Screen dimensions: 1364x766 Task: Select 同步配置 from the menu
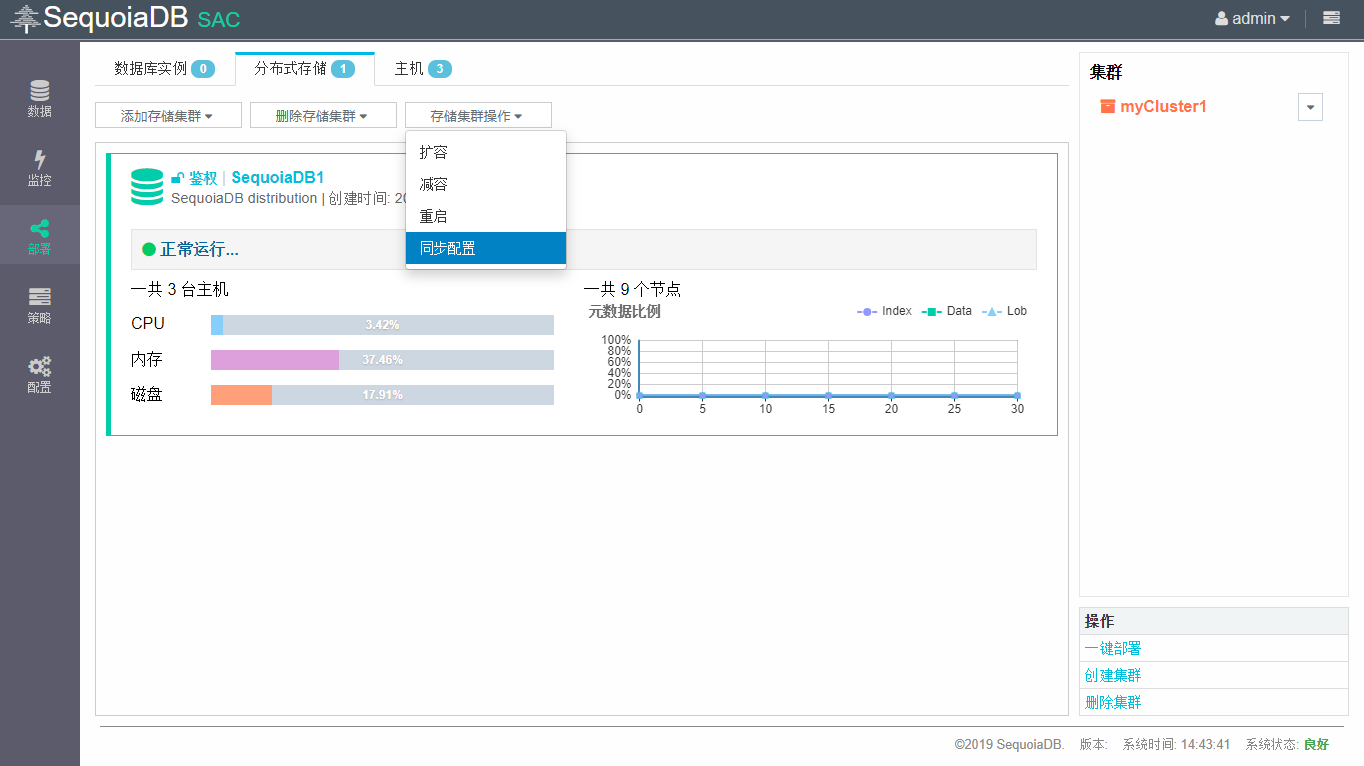486,248
